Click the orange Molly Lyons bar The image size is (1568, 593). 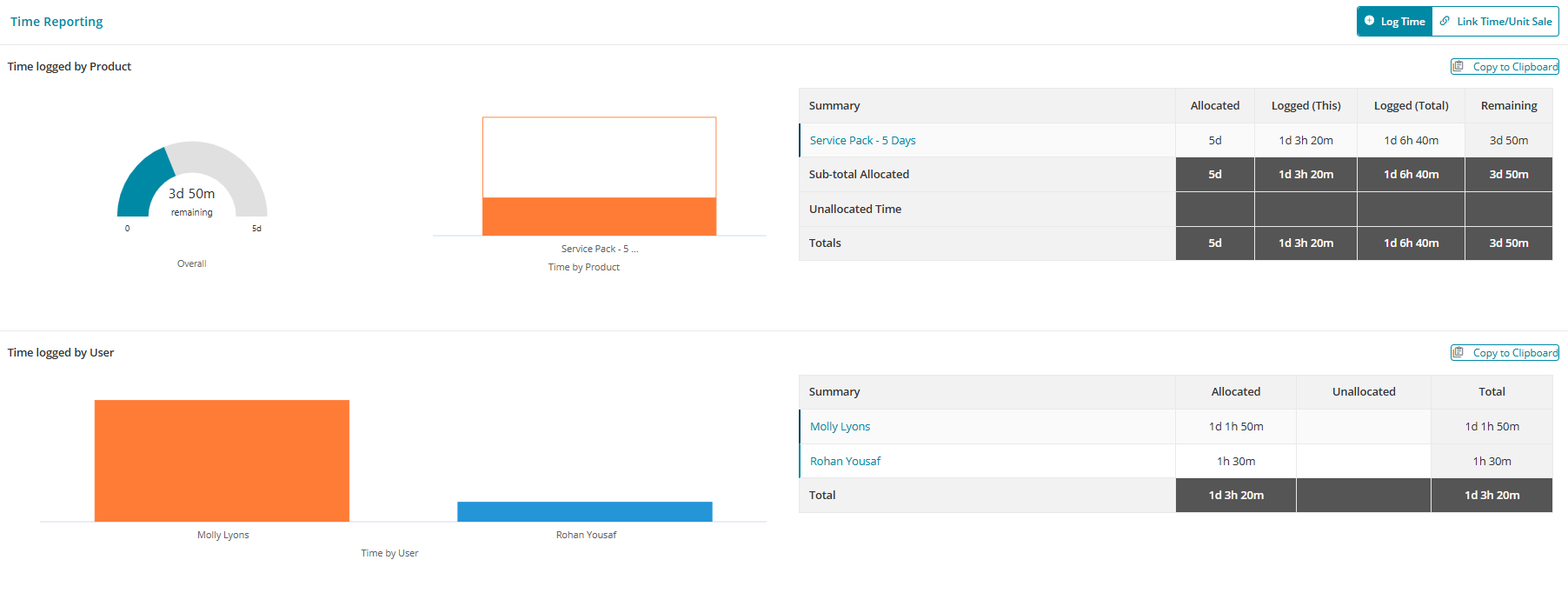click(222, 461)
